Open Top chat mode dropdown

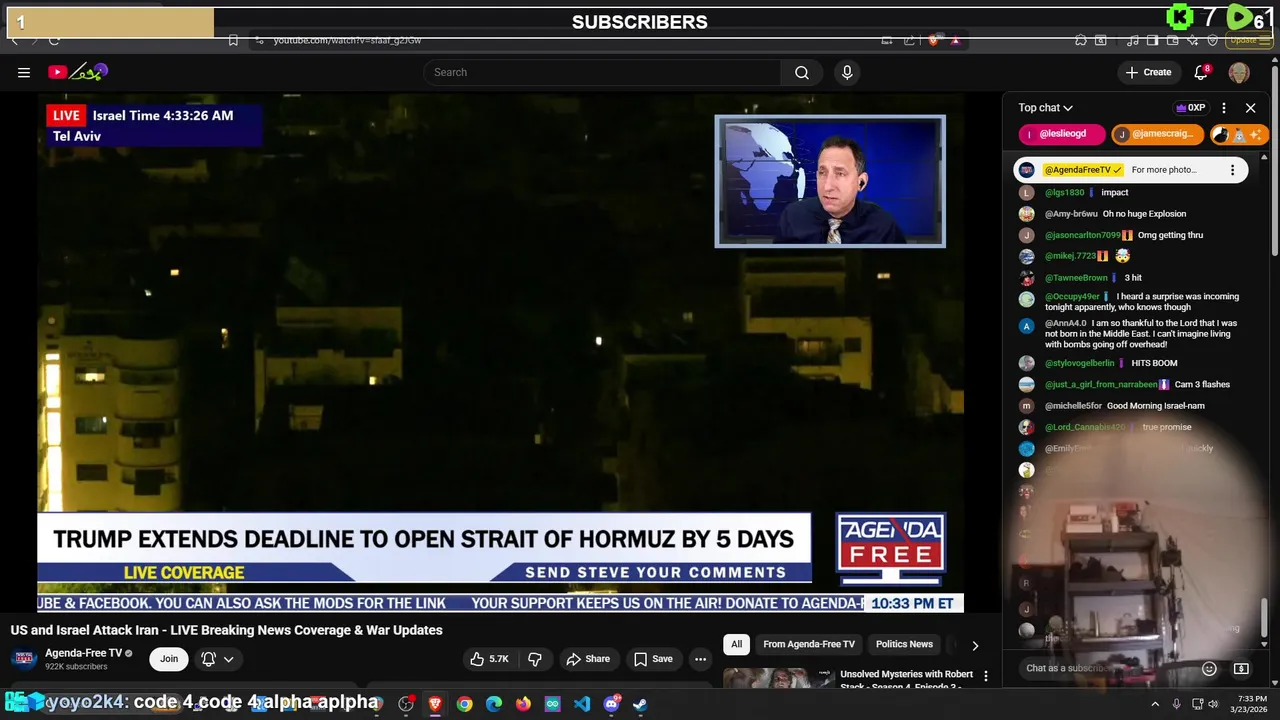coord(1046,108)
